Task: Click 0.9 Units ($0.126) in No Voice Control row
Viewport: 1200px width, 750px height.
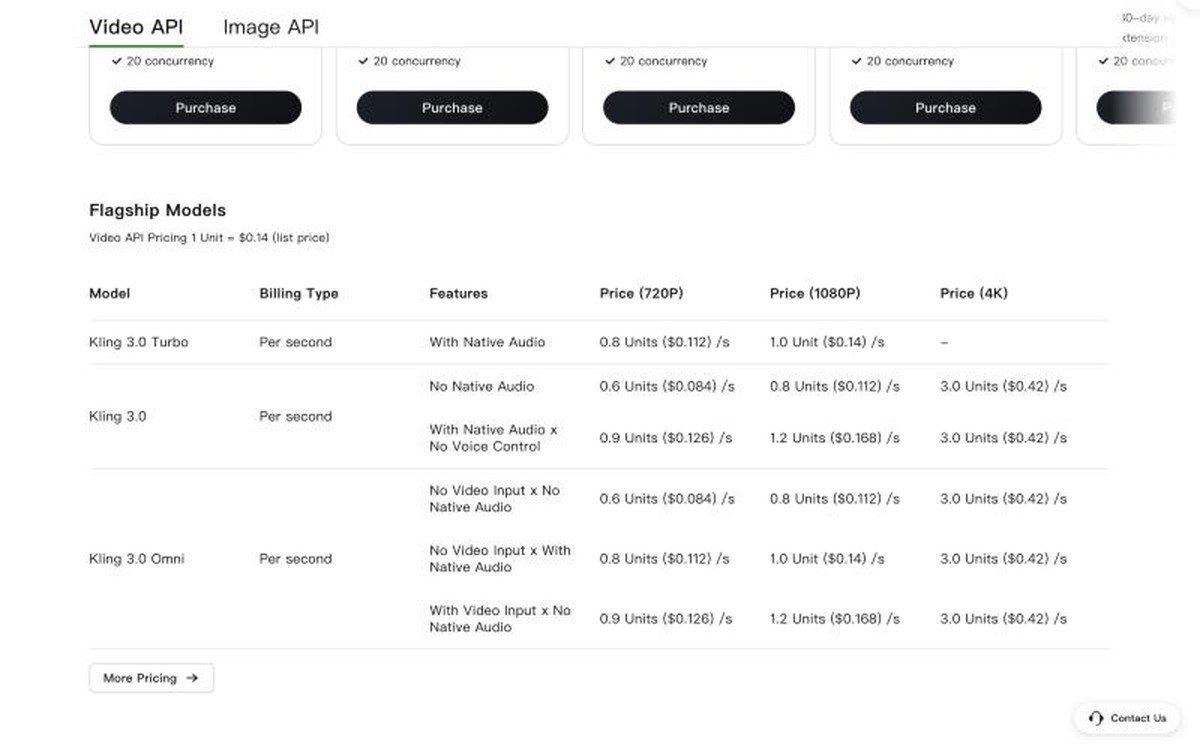Action: coord(665,438)
